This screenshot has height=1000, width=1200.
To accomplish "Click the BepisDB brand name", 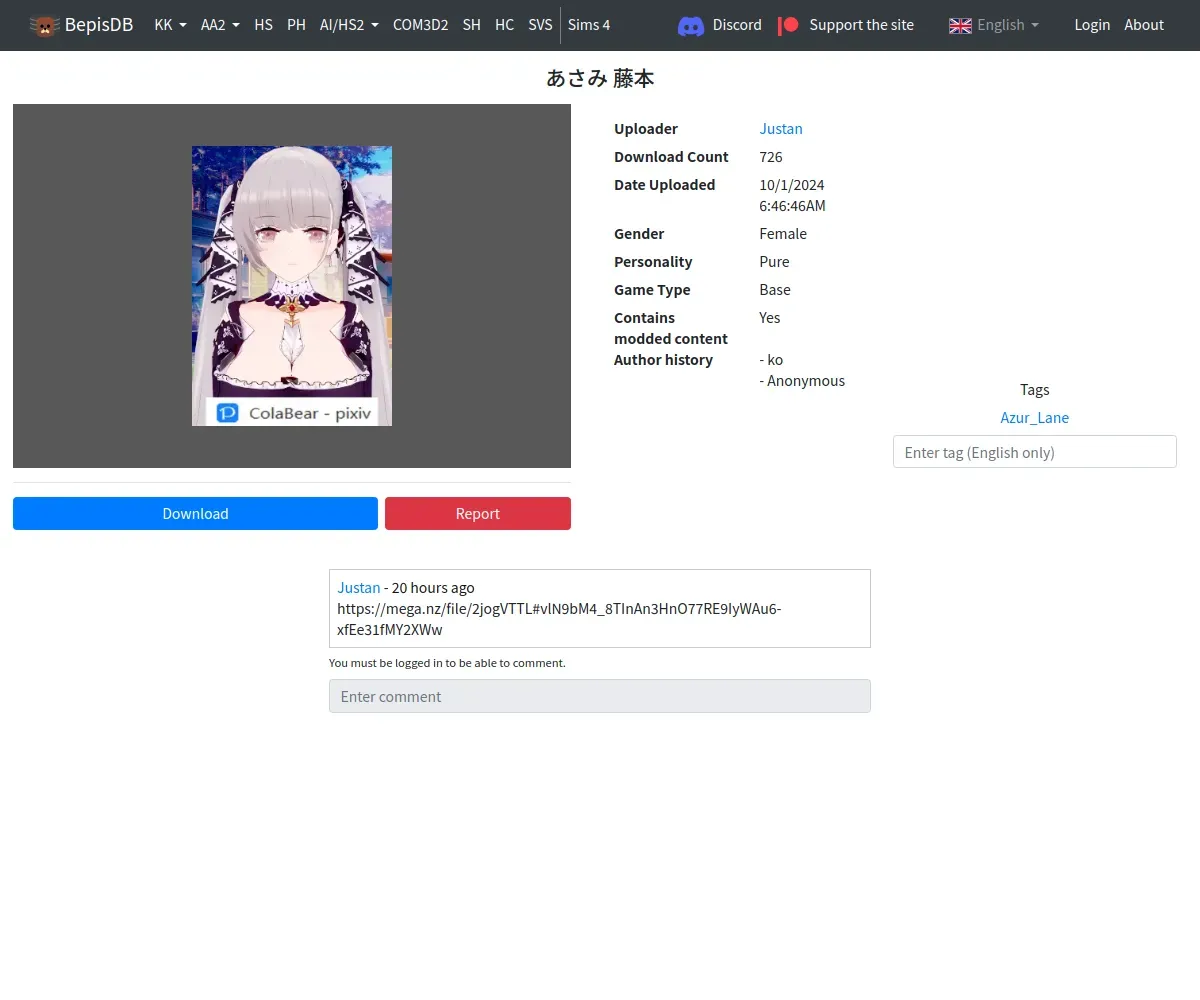I will tap(99, 25).
